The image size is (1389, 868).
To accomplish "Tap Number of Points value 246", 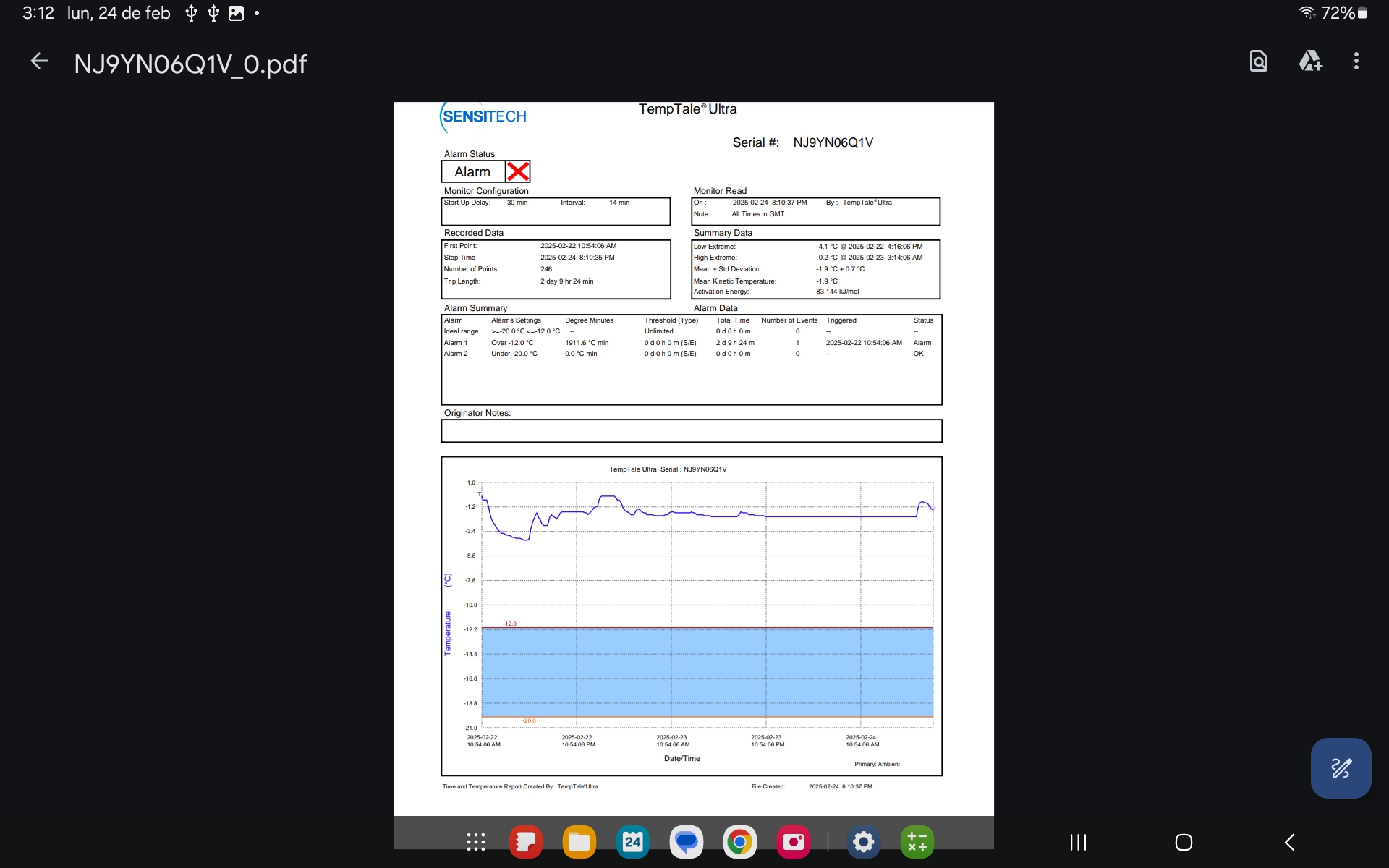I will [x=545, y=269].
